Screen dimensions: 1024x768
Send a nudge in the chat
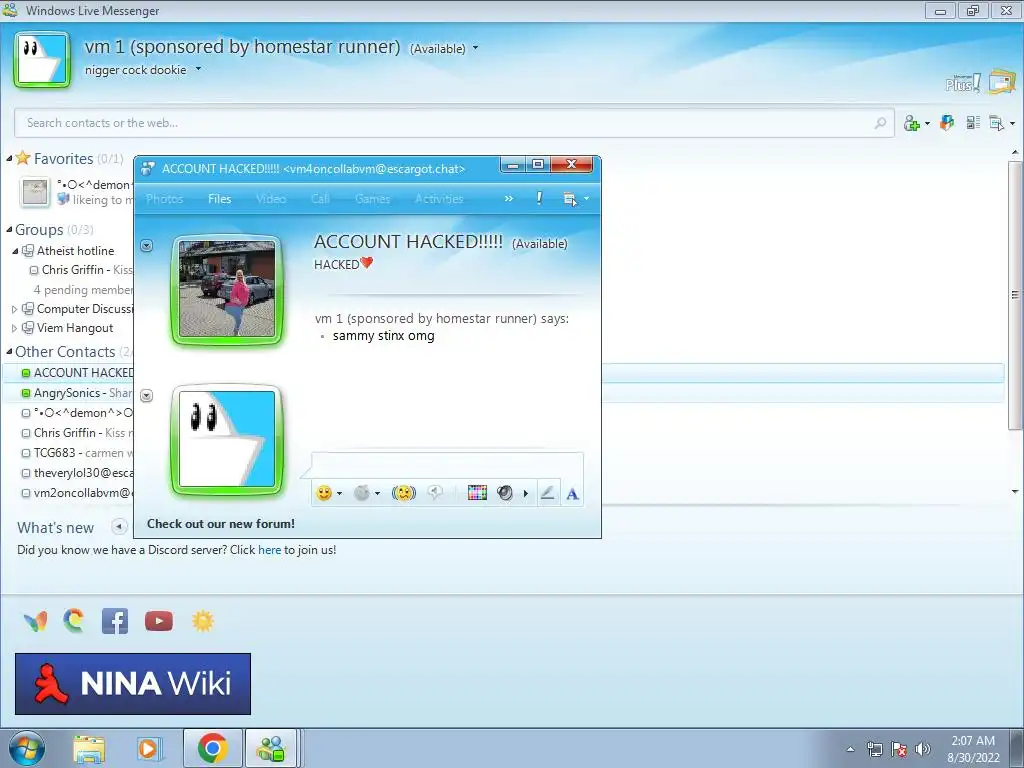tap(404, 493)
